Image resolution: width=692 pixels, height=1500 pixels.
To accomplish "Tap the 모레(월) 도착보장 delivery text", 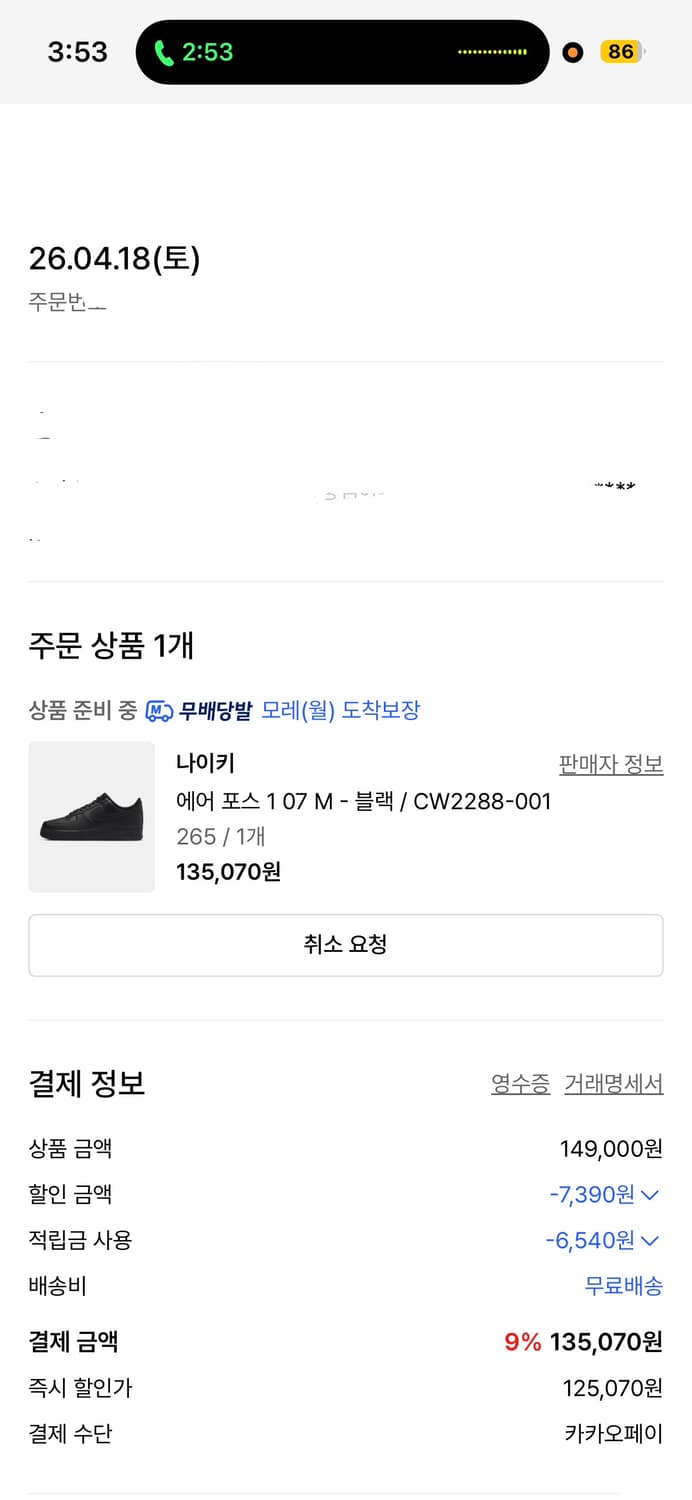I will [340, 711].
